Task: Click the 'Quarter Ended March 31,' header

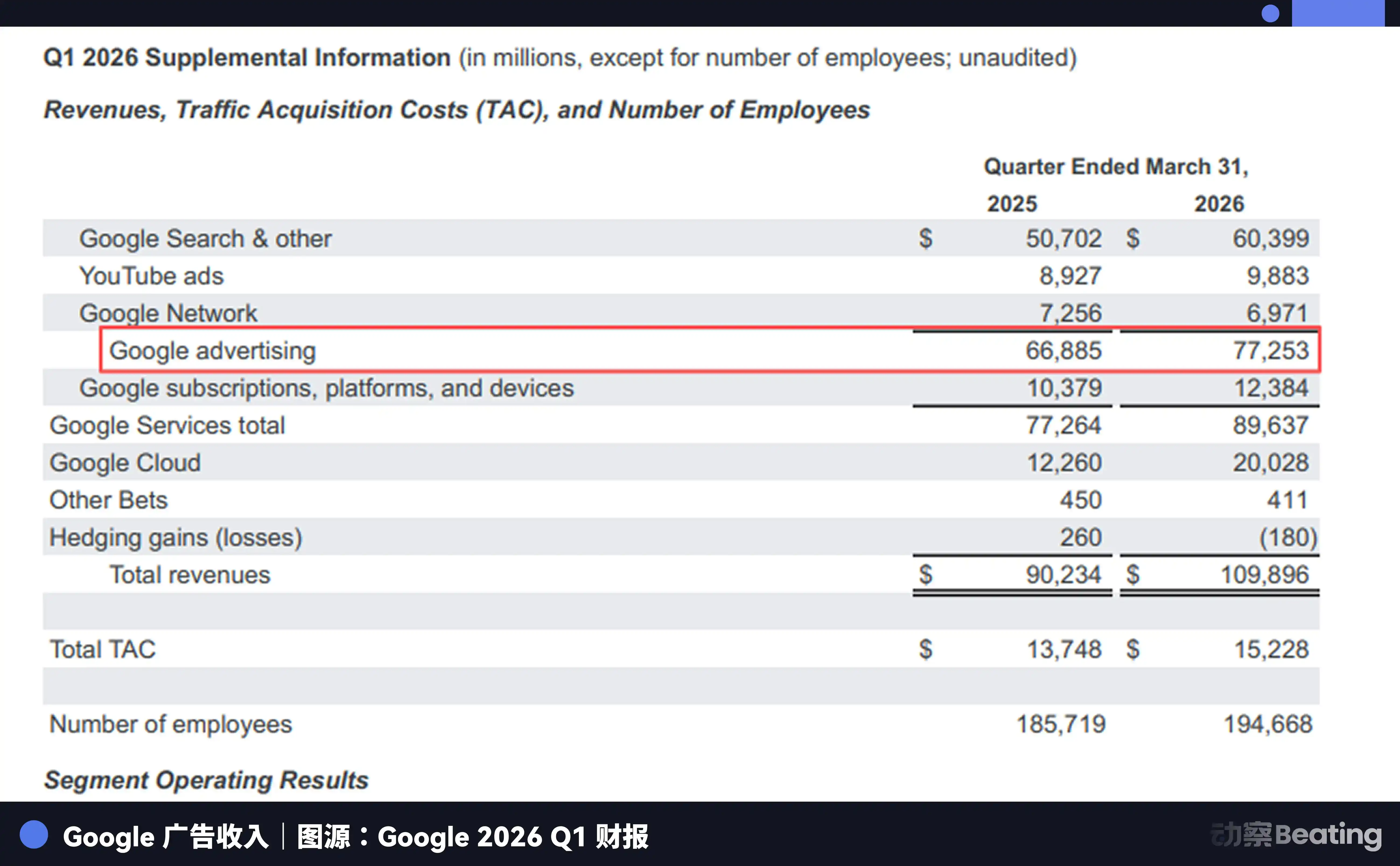Action: 1116,167
